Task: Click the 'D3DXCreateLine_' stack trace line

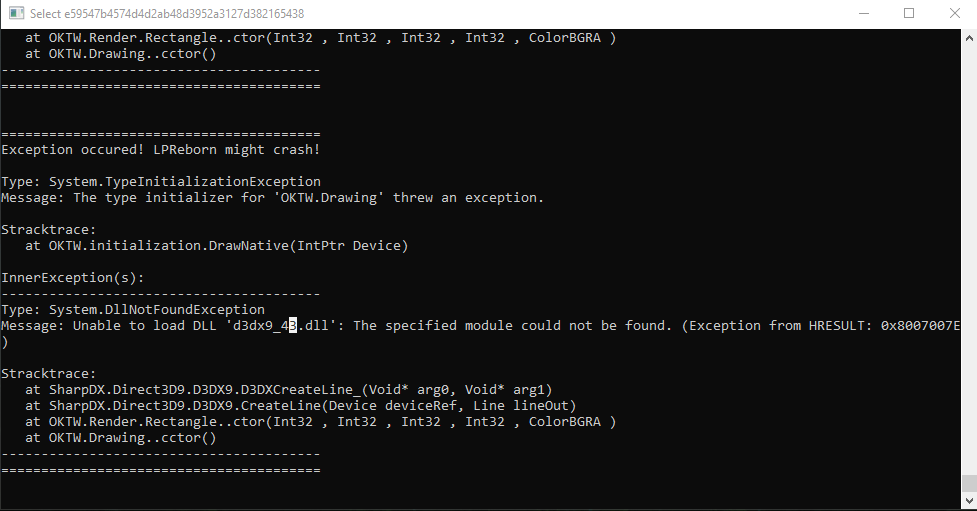Action: click(288, 390)
